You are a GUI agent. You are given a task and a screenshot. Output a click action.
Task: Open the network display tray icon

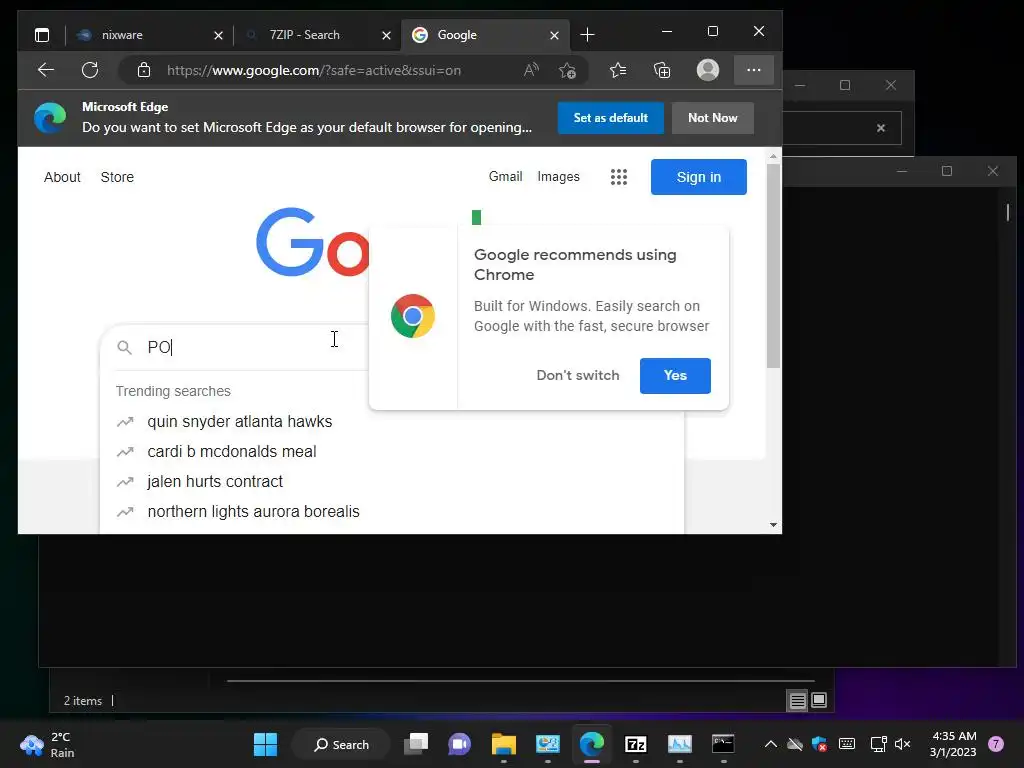point(878,744)
